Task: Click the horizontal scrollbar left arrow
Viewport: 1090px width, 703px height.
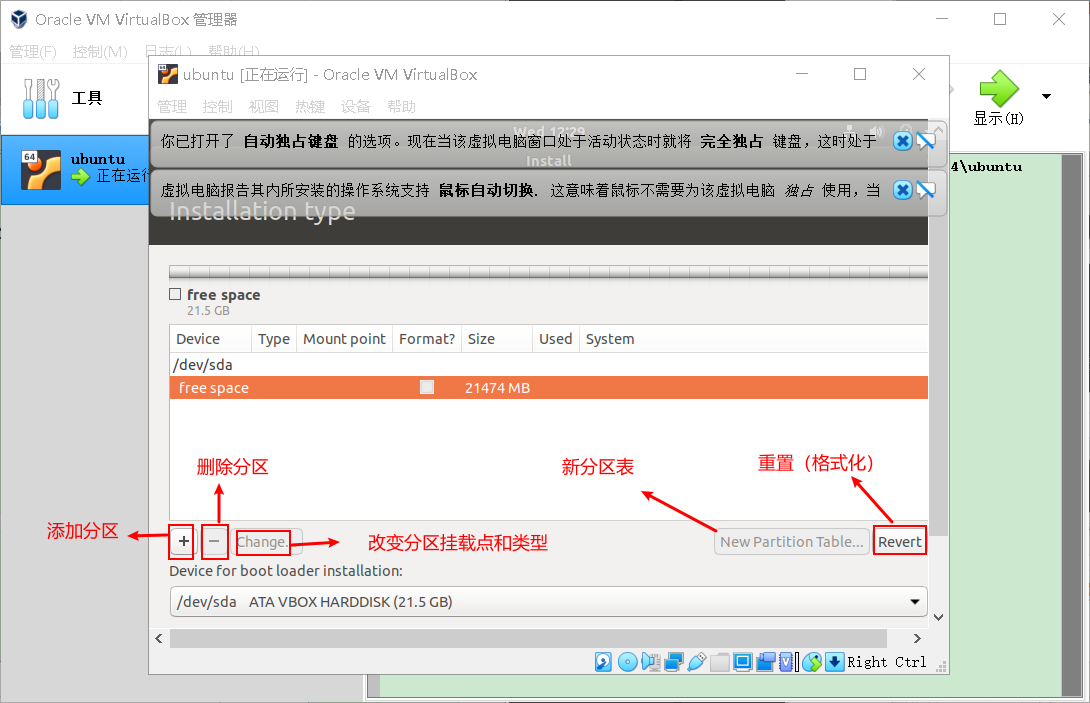Action: coord(159,638)
